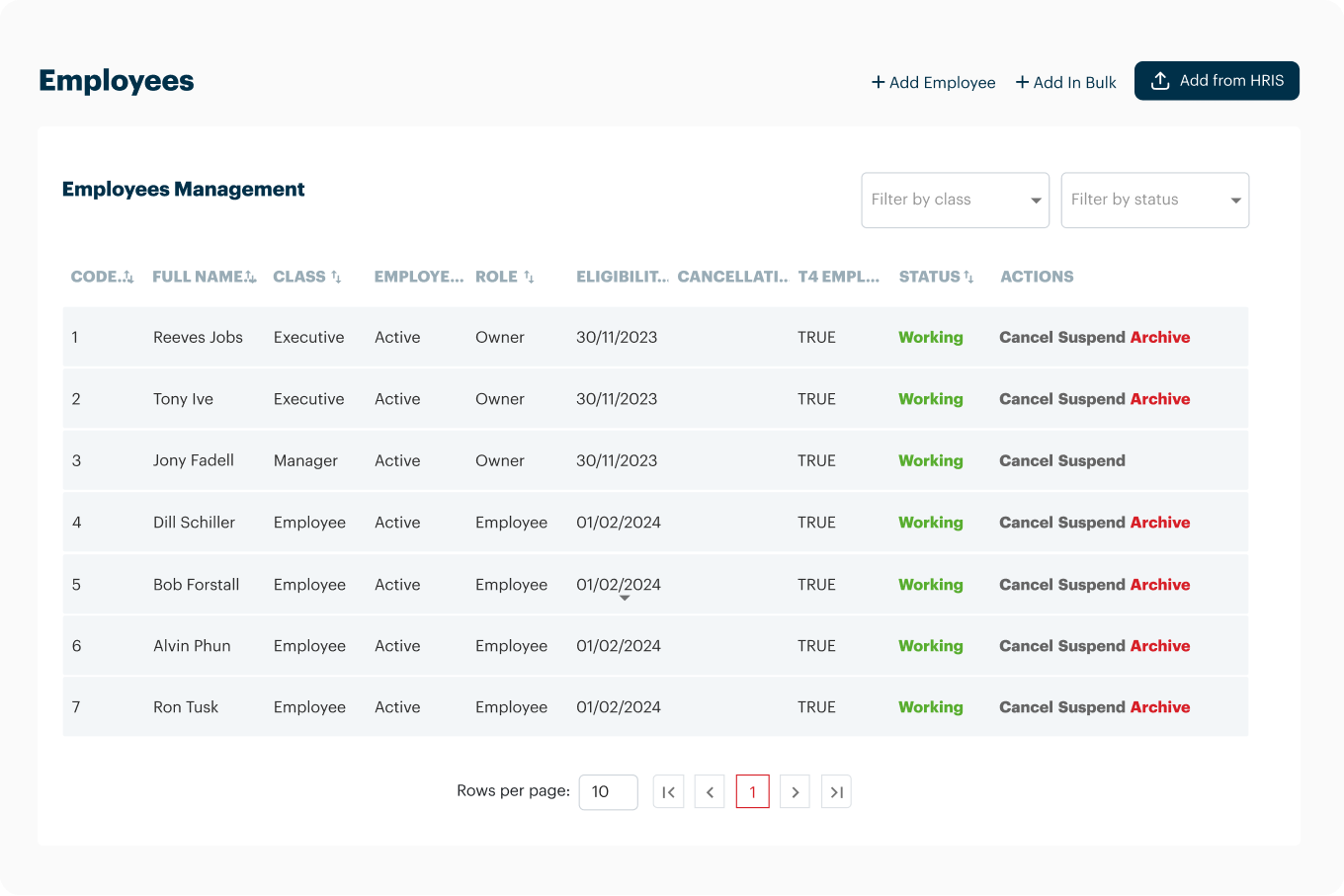This screenshot has height=896, width=1344.
Task: Suspend employee Reeves Jobs
Action: point(1091,338)
